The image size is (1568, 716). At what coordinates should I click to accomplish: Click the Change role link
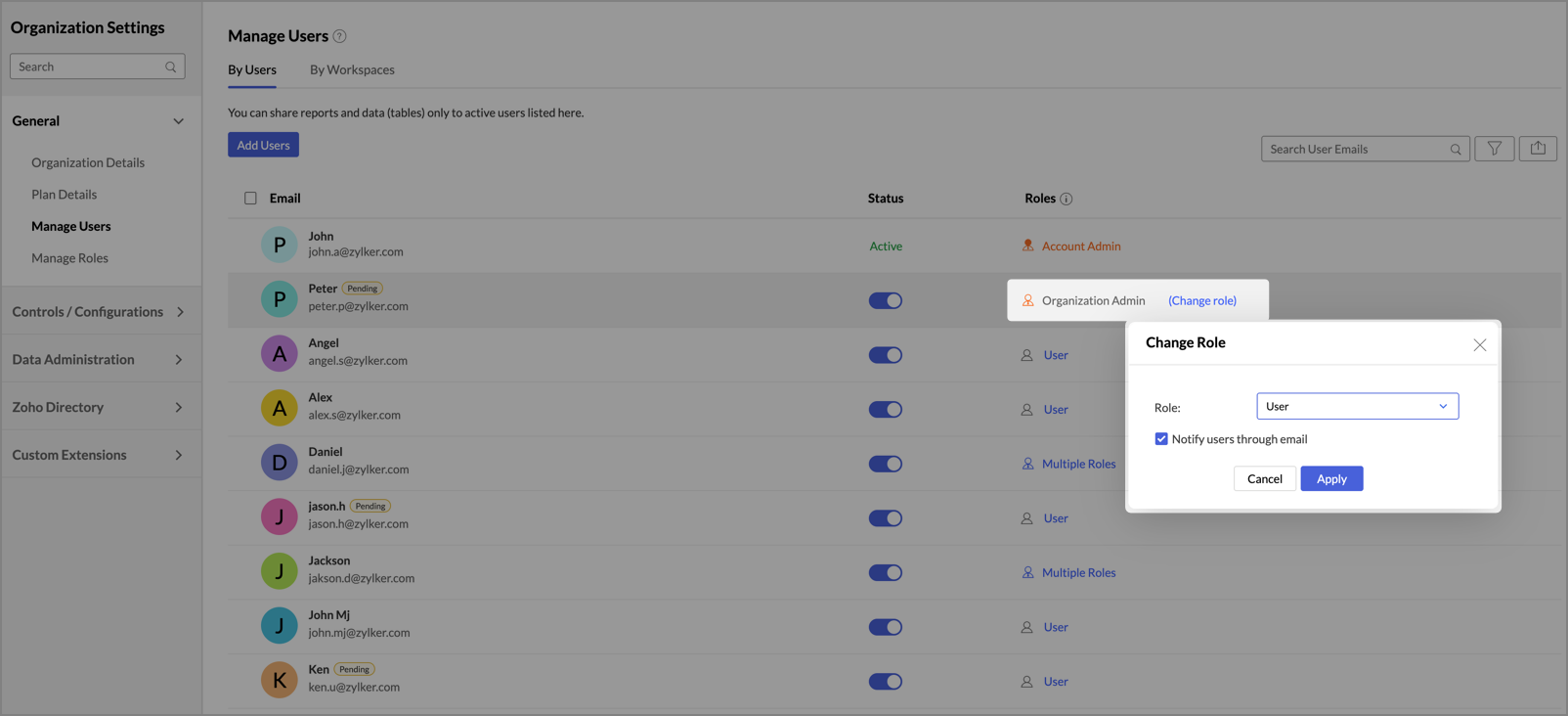(x=1202, y=300)
